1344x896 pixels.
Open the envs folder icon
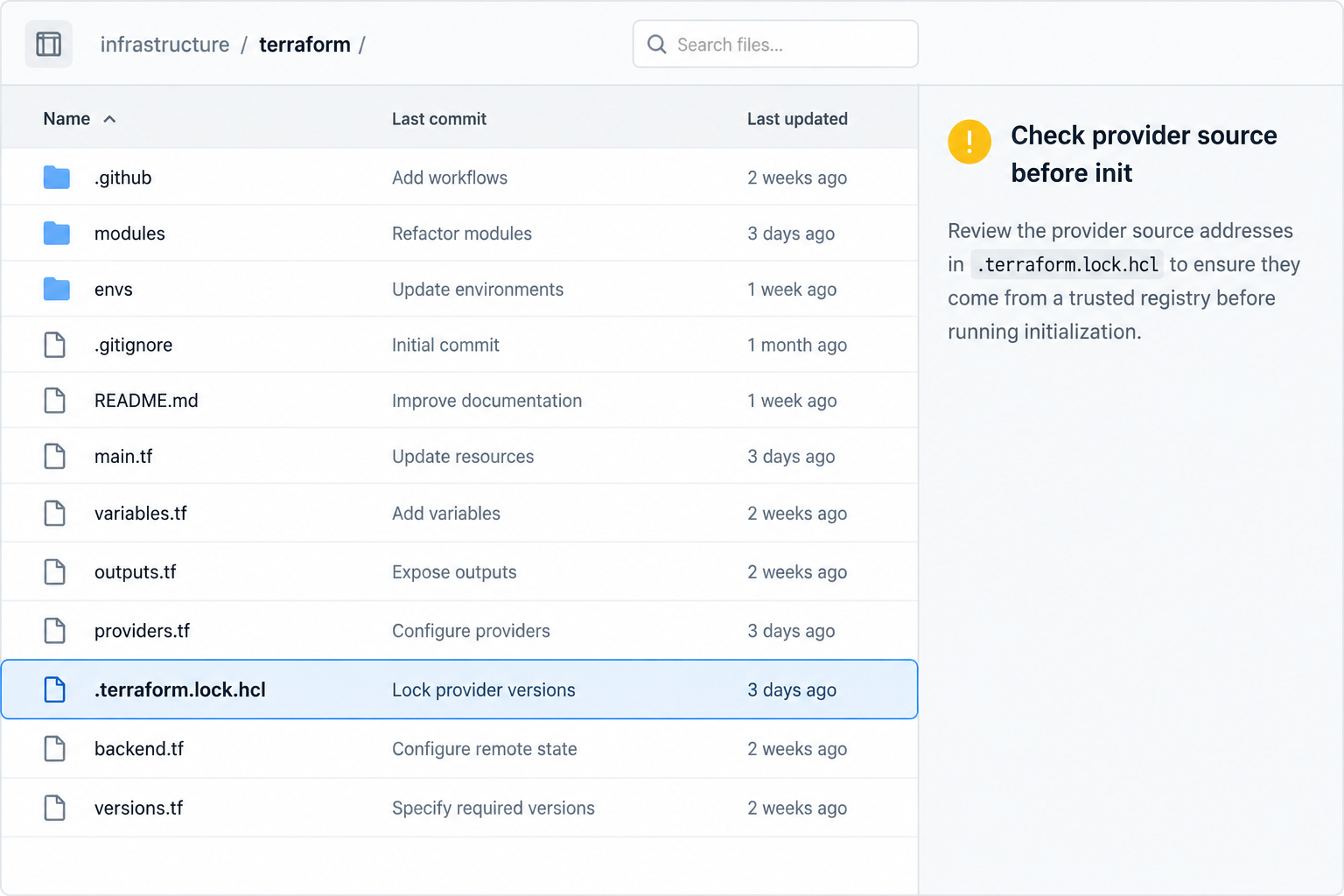tap(57, 289)
